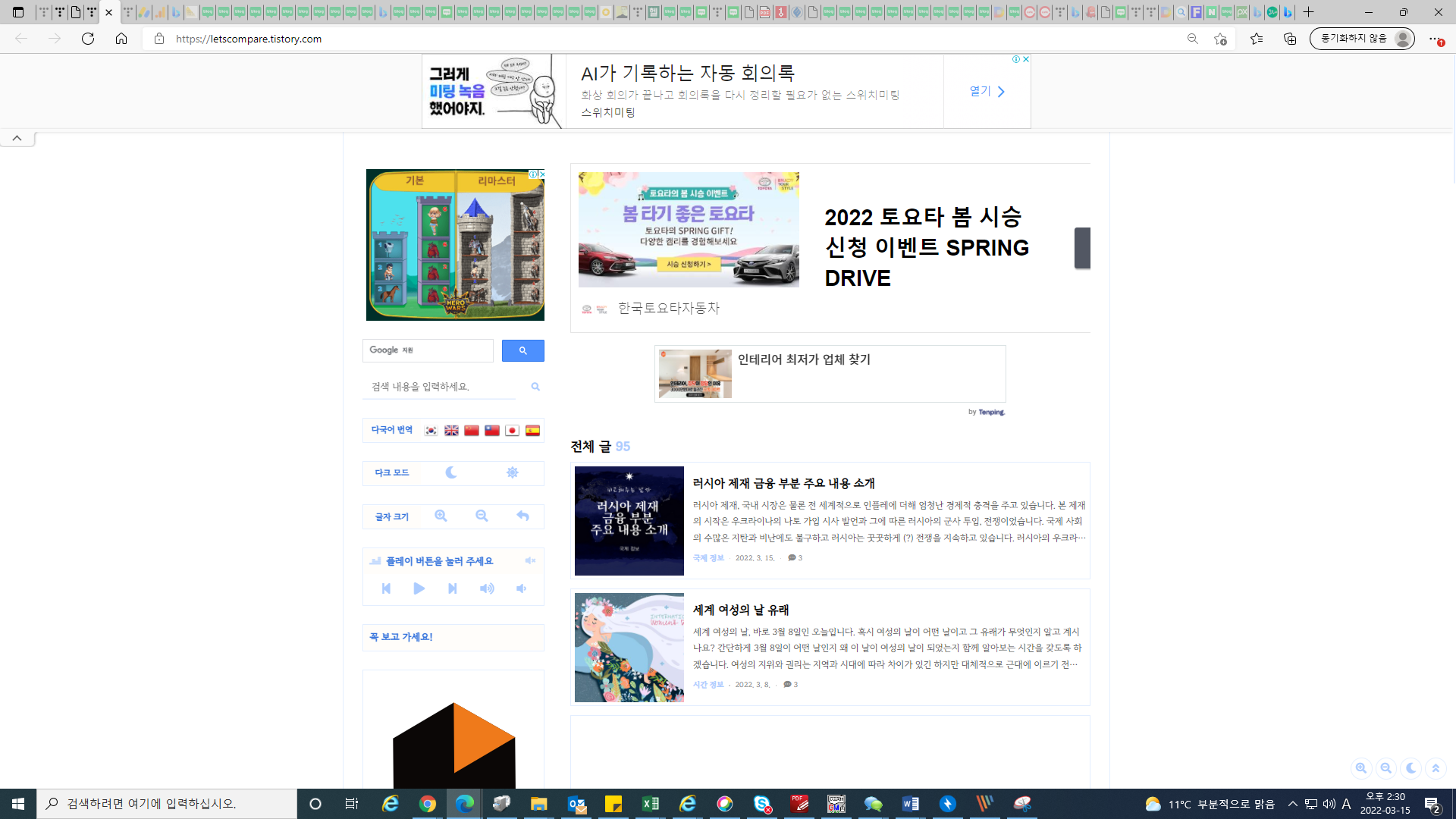Translate the page using the UK flag
This screenshot has height=819, width=1456.
pos(451,430)
